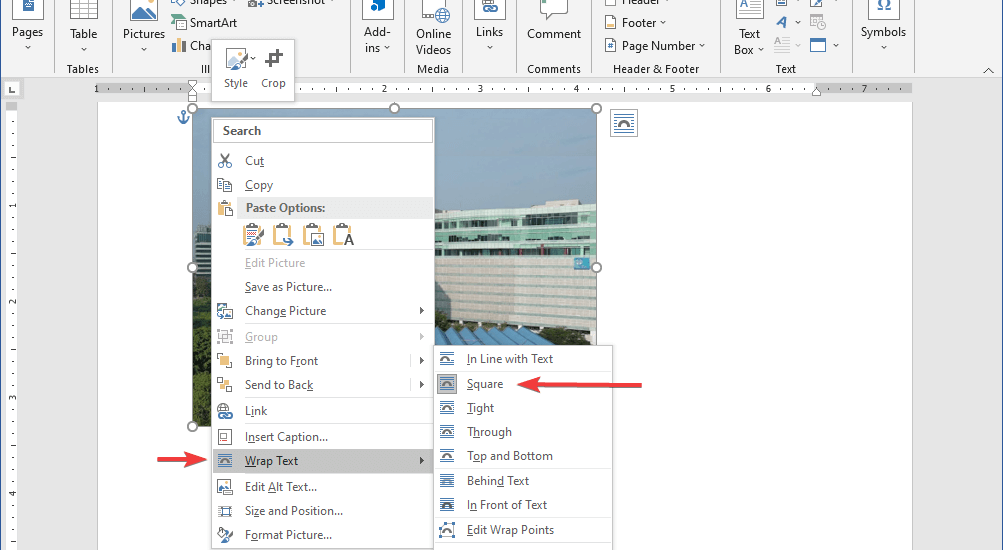Viewport: 1003px width, 550px height.
Task: Expand the Send to Back submenu arrow
Action: [422, 384]
